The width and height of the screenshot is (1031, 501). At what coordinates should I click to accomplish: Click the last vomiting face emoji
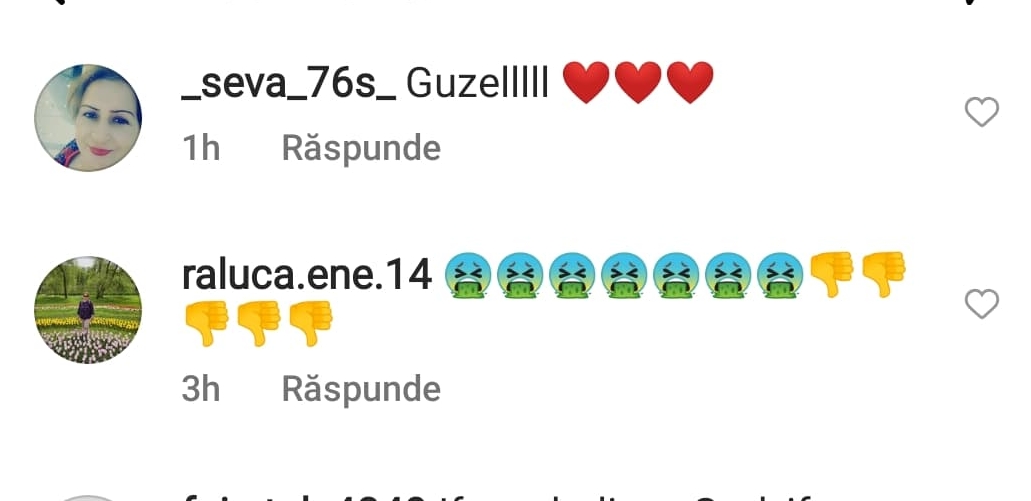[780, 275]
